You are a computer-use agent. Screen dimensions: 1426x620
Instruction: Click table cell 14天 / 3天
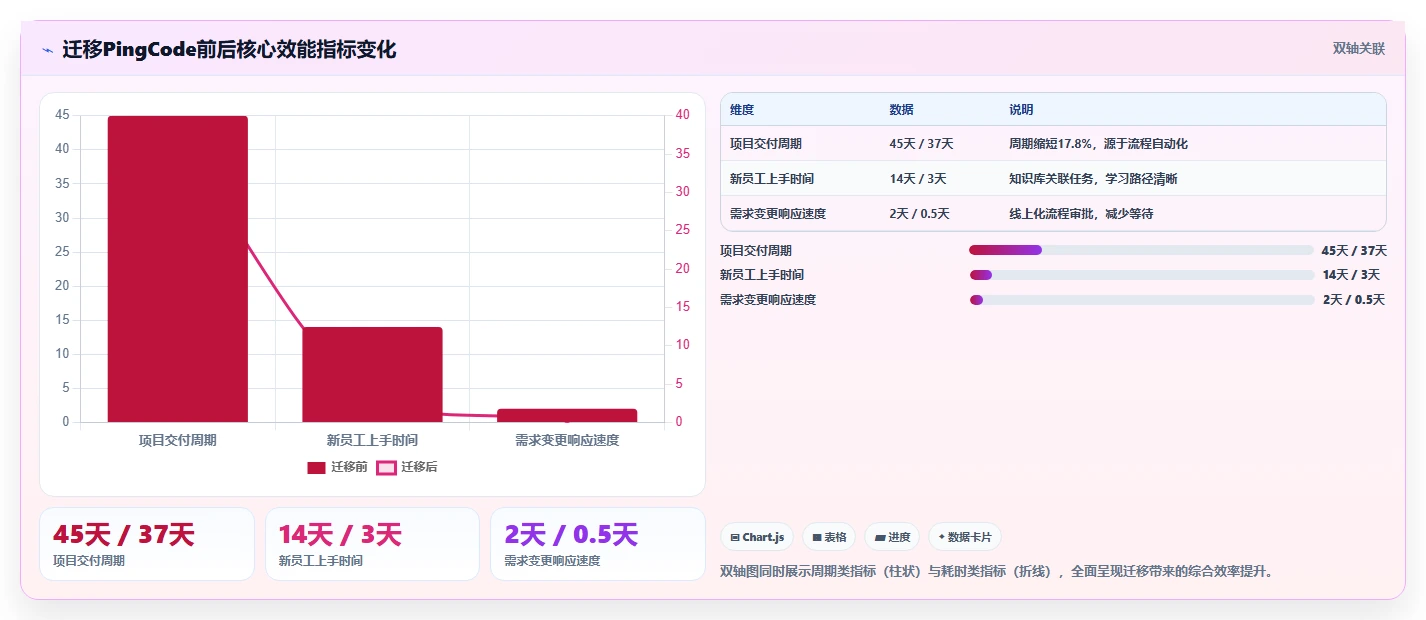pyautogui.click(x=917, y=179)
